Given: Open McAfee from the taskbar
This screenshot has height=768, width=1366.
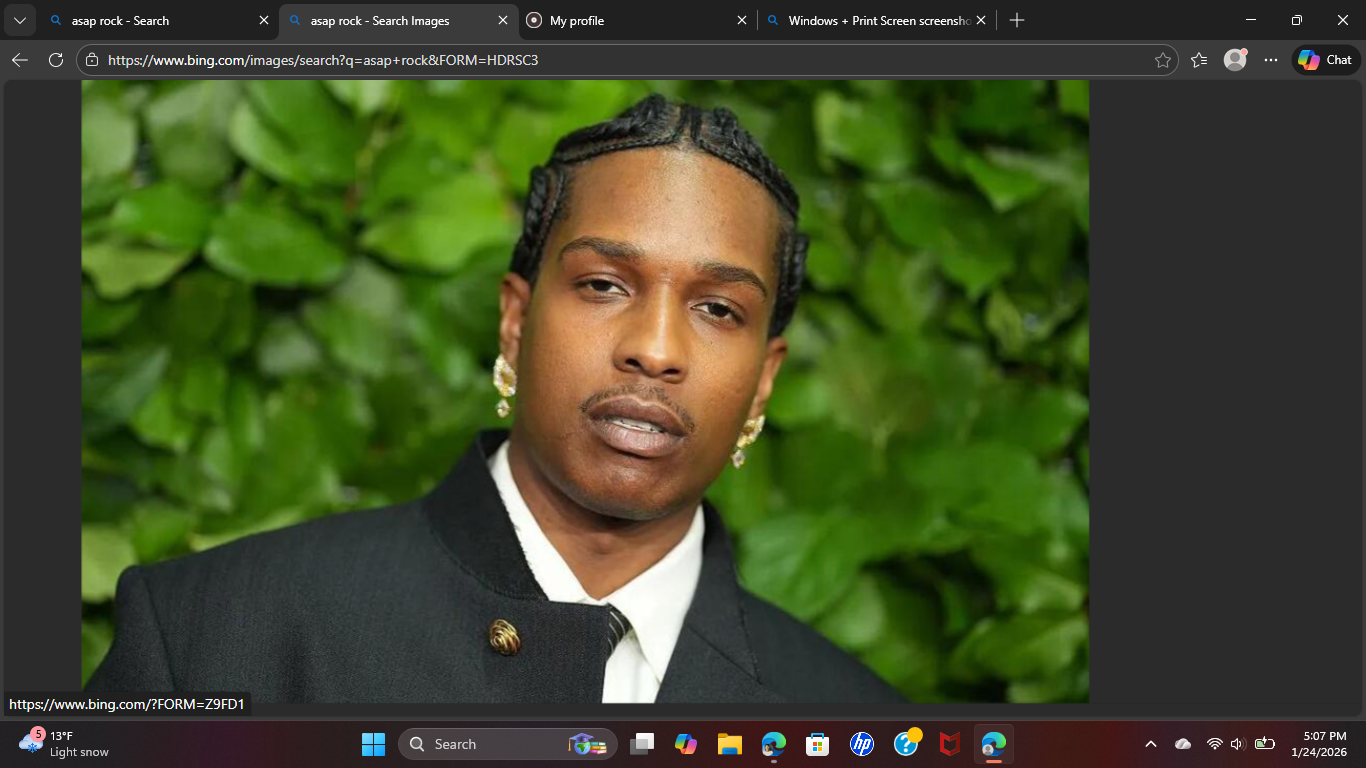Looking at the screenshot, I should point(947,744).
